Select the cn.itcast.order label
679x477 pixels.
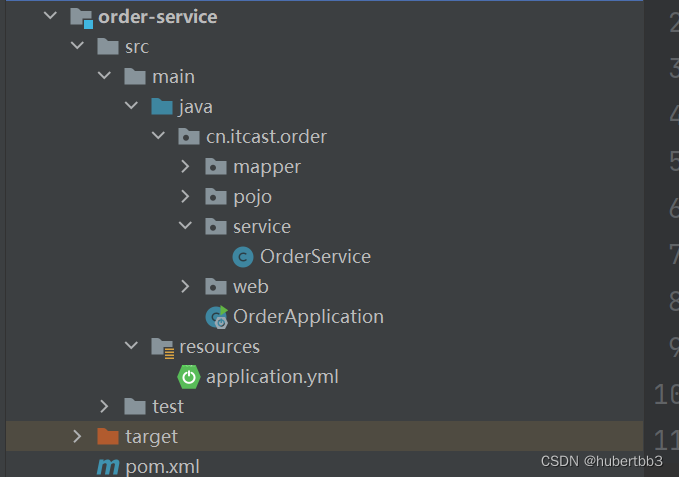click(266, 137)
